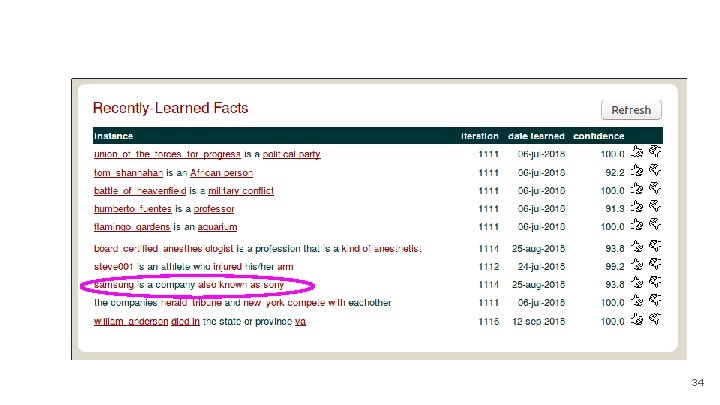This screenshot has width=720, height=405.
Task: Click the 'date learned' column header
Action: (x=536, y=136)
